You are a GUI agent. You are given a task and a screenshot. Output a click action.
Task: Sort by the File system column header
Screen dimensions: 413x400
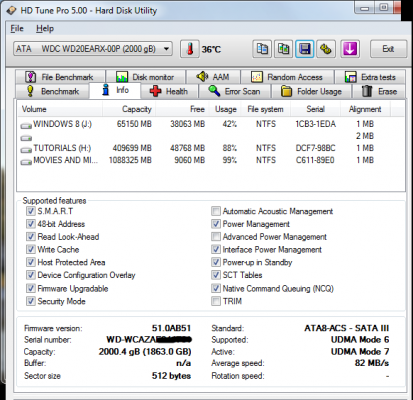[266, 109]
